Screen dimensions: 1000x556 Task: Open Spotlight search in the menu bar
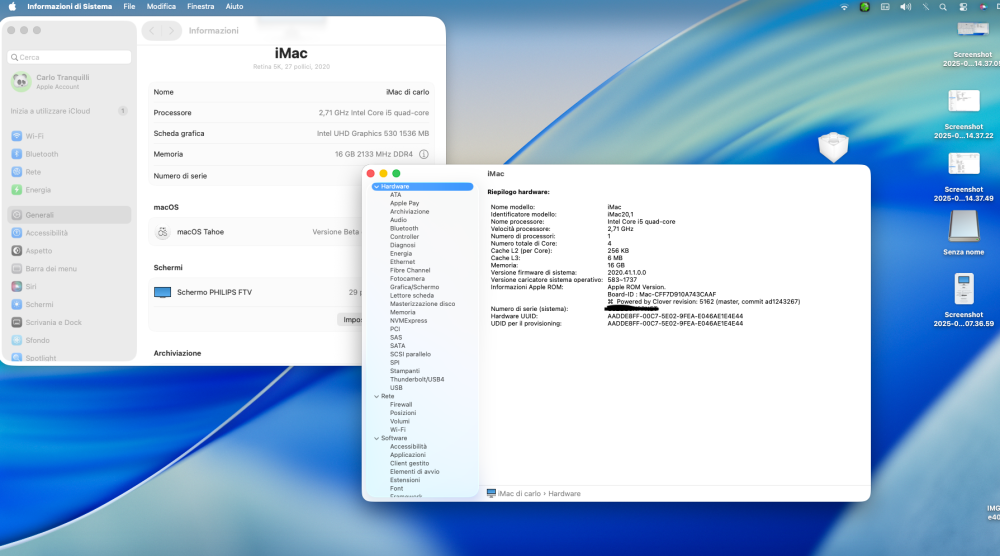943,7
